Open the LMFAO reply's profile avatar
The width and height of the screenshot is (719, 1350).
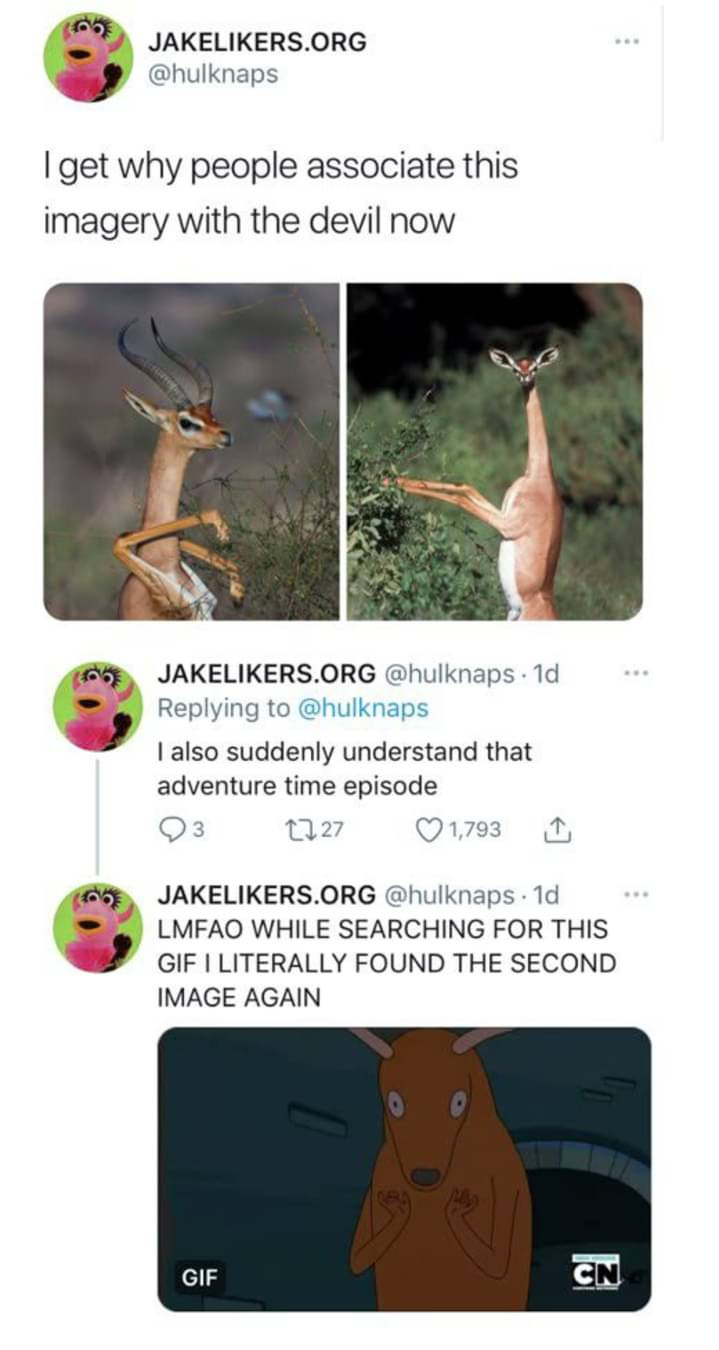pos(97,926)
